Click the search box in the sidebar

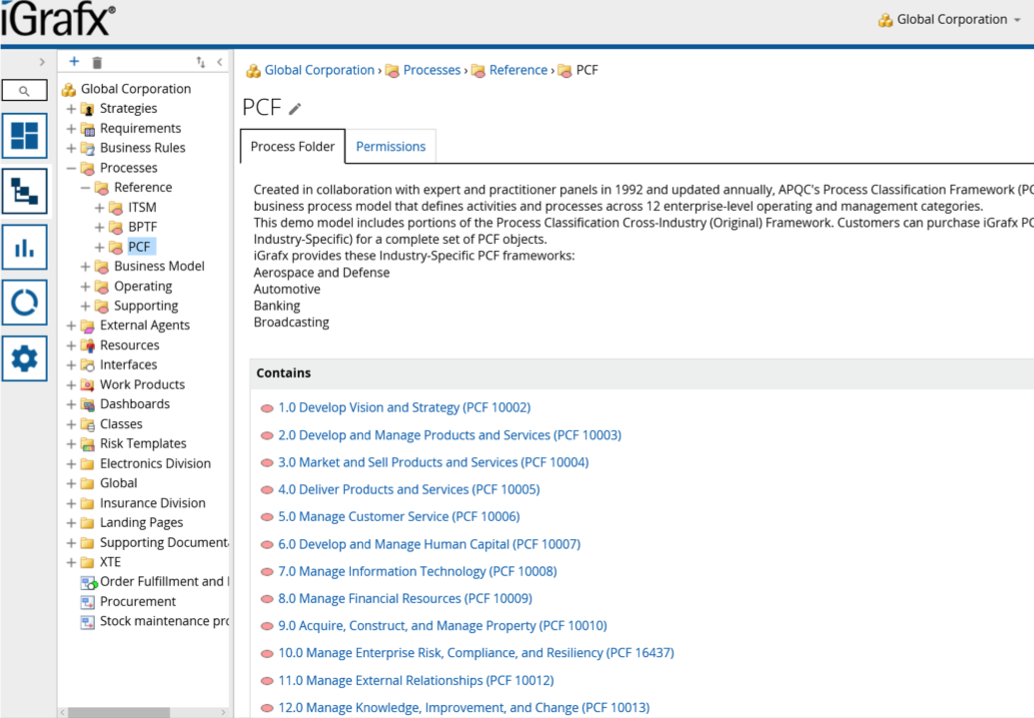24,90
